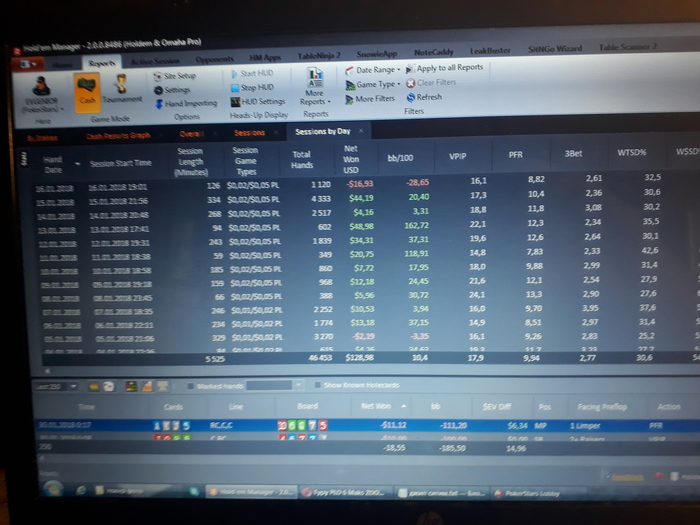Open TableNinja 2 tab

tap(319, 55)
